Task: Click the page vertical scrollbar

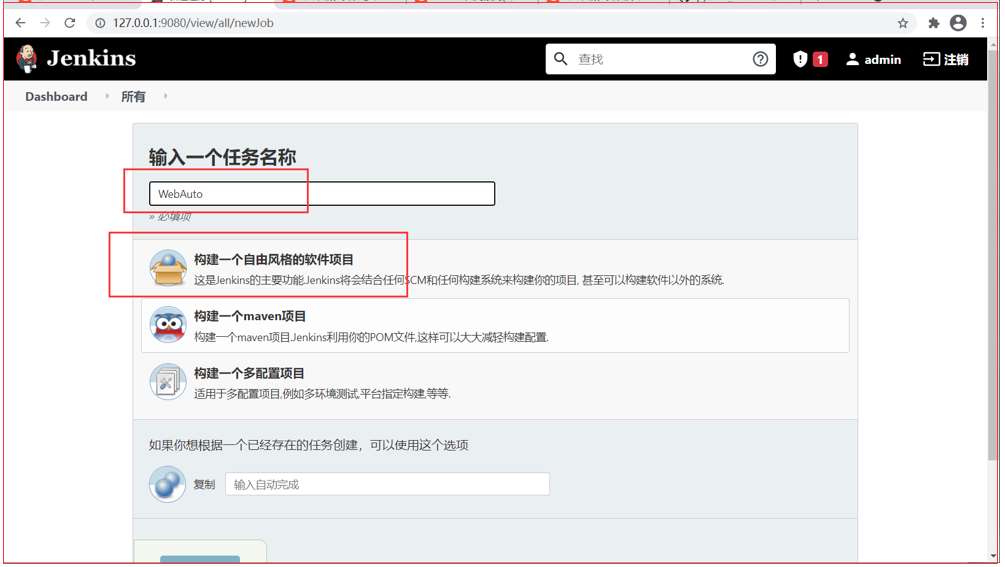Action: click(x=993, y=256)
